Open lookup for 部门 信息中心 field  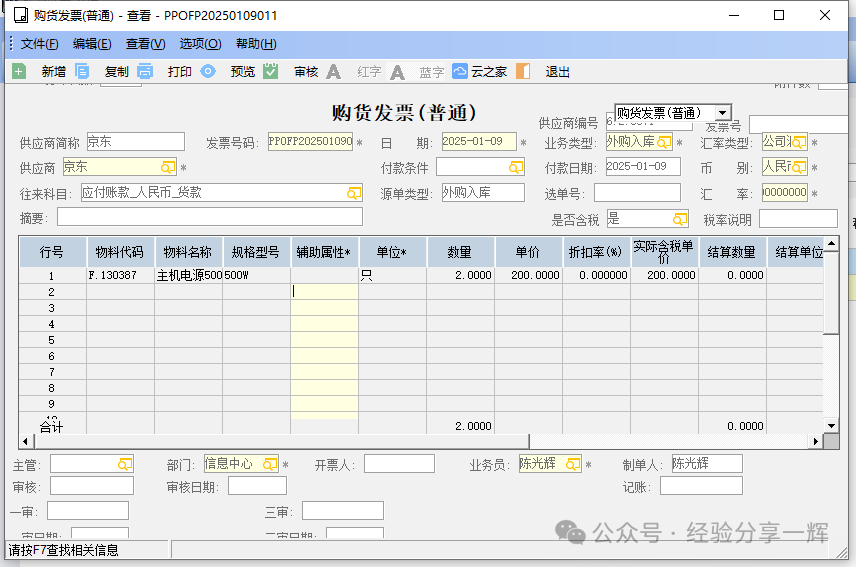point(270,464)
